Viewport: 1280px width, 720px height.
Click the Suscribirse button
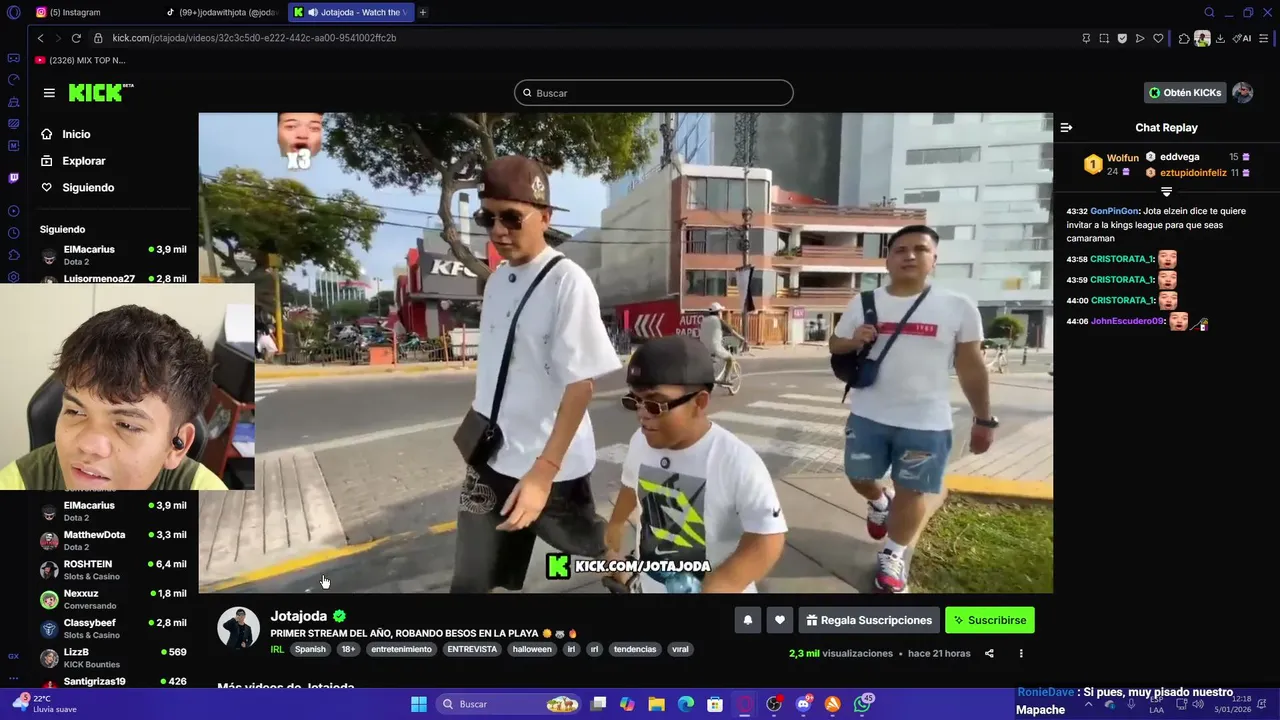click(990, 620)
